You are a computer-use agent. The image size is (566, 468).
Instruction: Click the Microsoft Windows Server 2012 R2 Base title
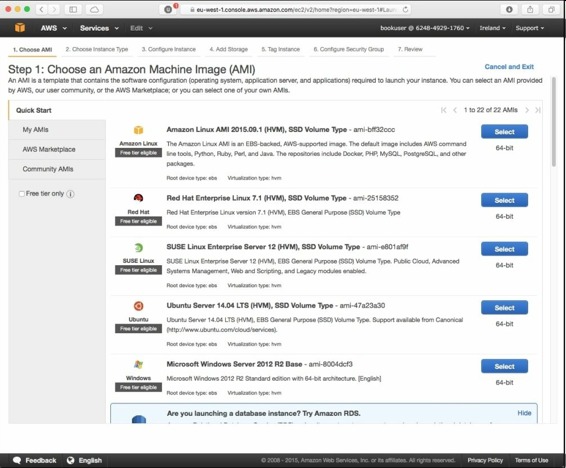234,364
